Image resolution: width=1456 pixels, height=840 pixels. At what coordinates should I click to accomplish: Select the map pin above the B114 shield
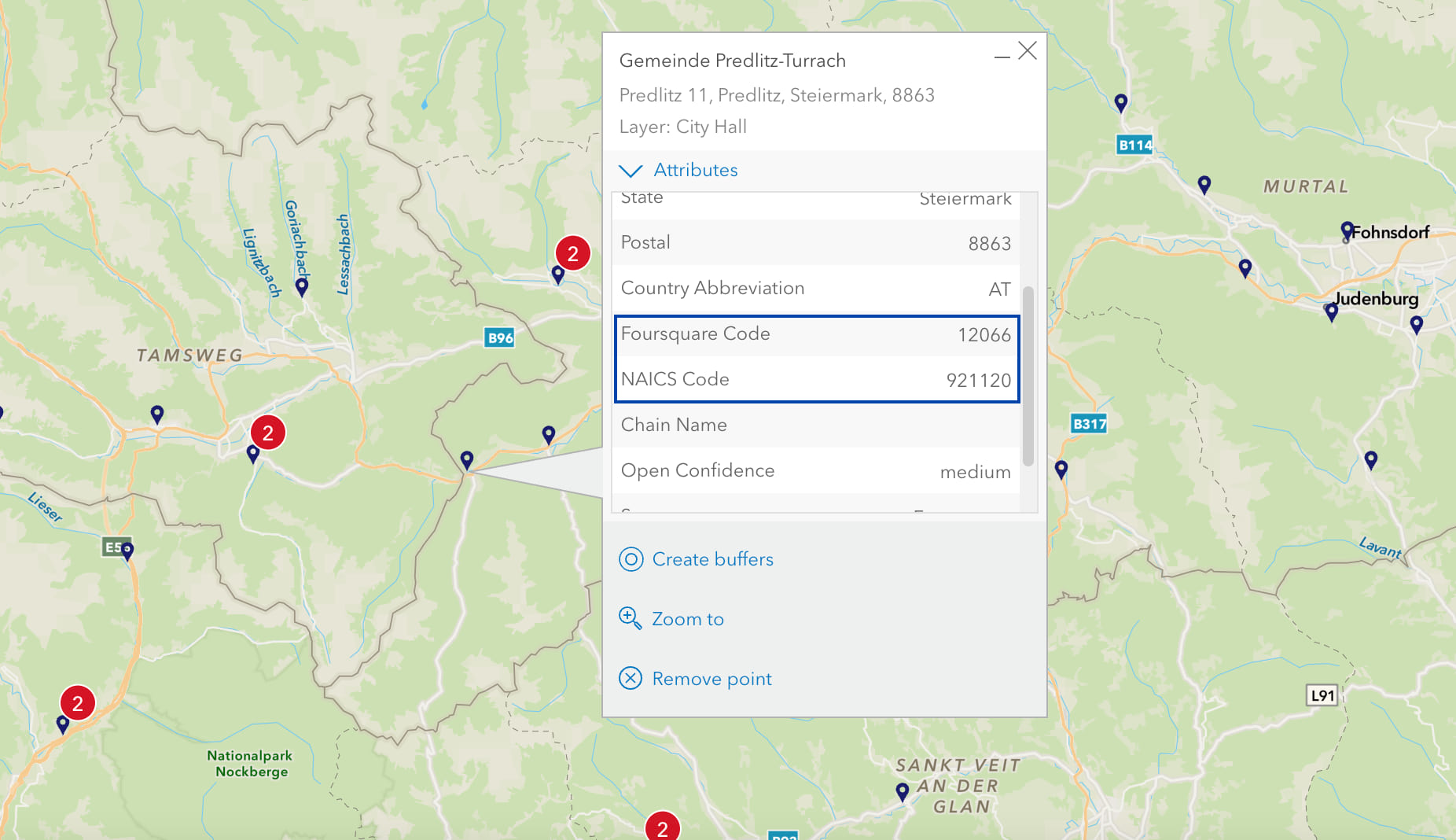click(x=1121, y=103)
